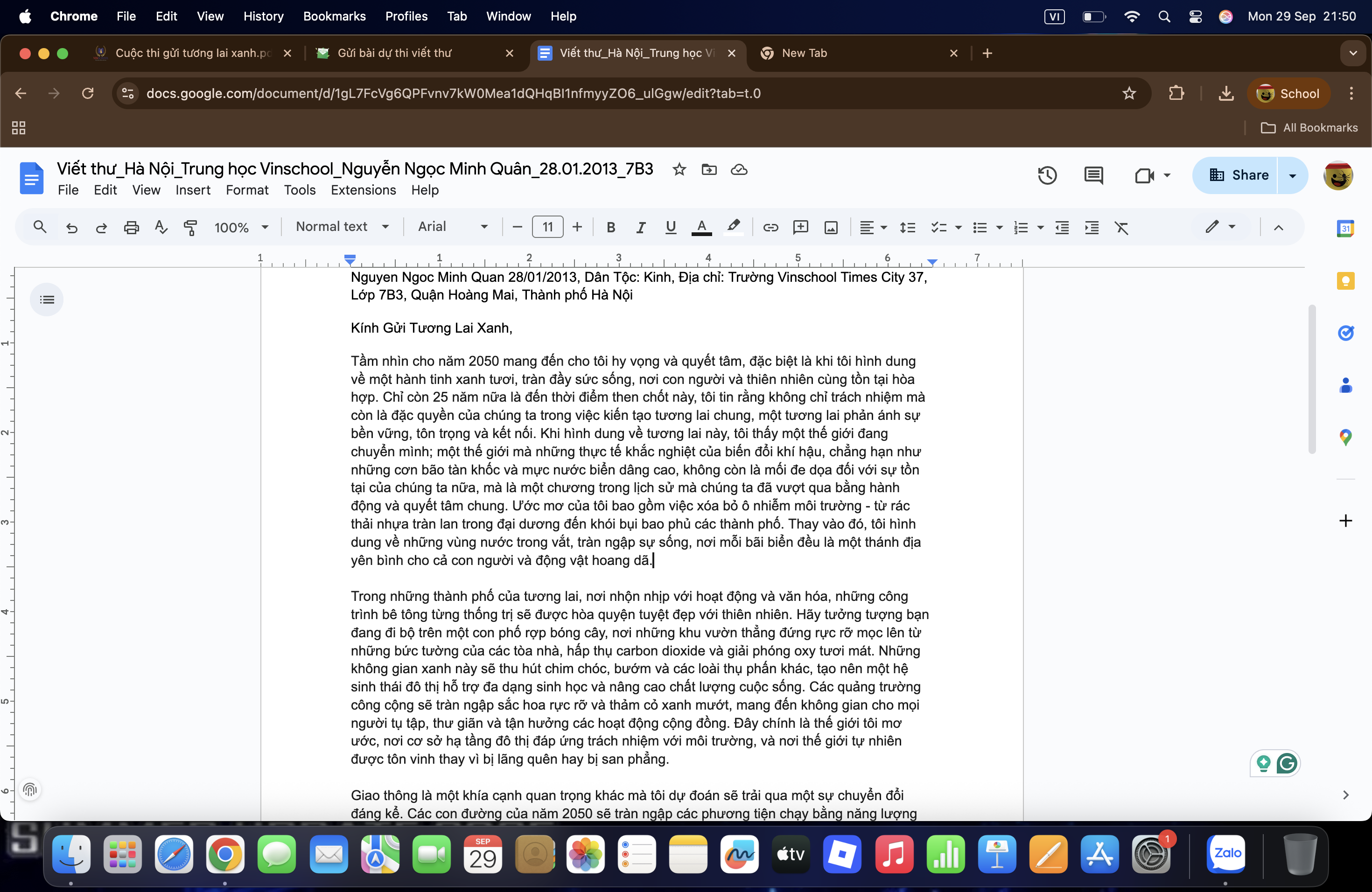The height and width of the screenshot is (892, 1372).
Task: Click the Insert image icon
Action: [831, 227]
